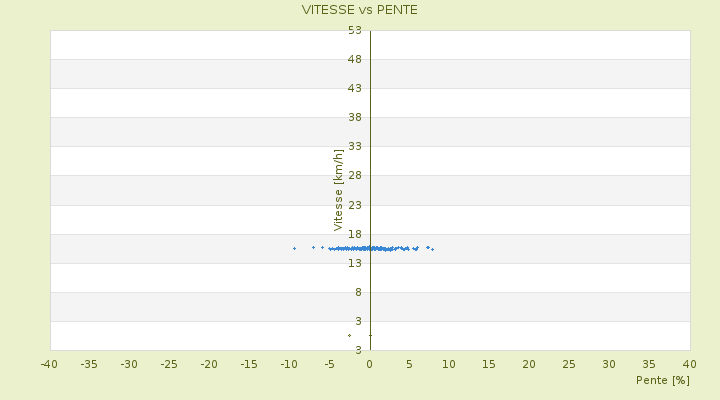Click the 48 tick label on the vertical axis

tap(355, 59)
